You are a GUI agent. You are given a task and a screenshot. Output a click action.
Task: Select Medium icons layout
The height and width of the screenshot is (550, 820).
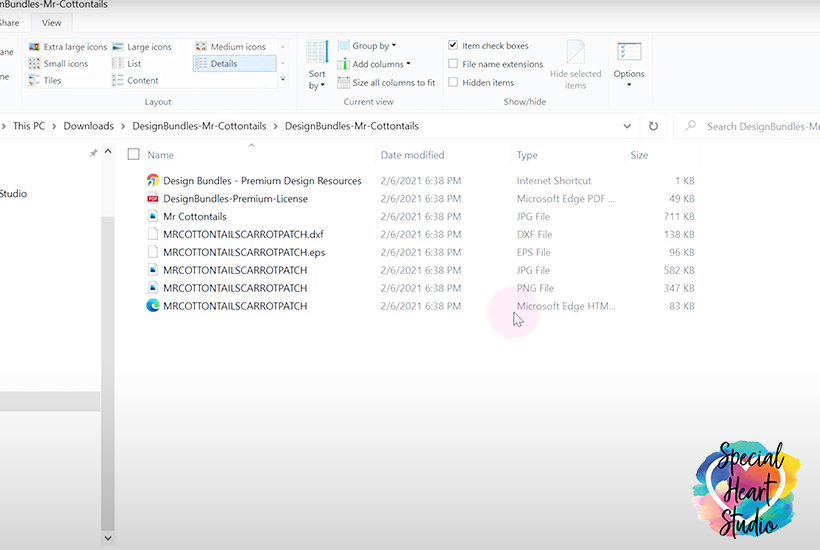tap(231, 47)
